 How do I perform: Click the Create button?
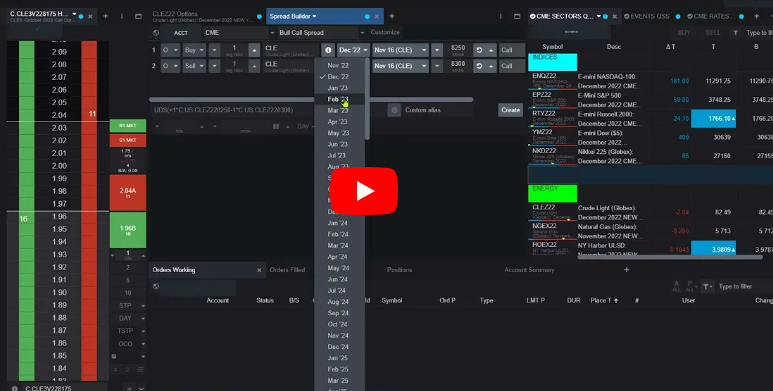(x=510, y=110)
